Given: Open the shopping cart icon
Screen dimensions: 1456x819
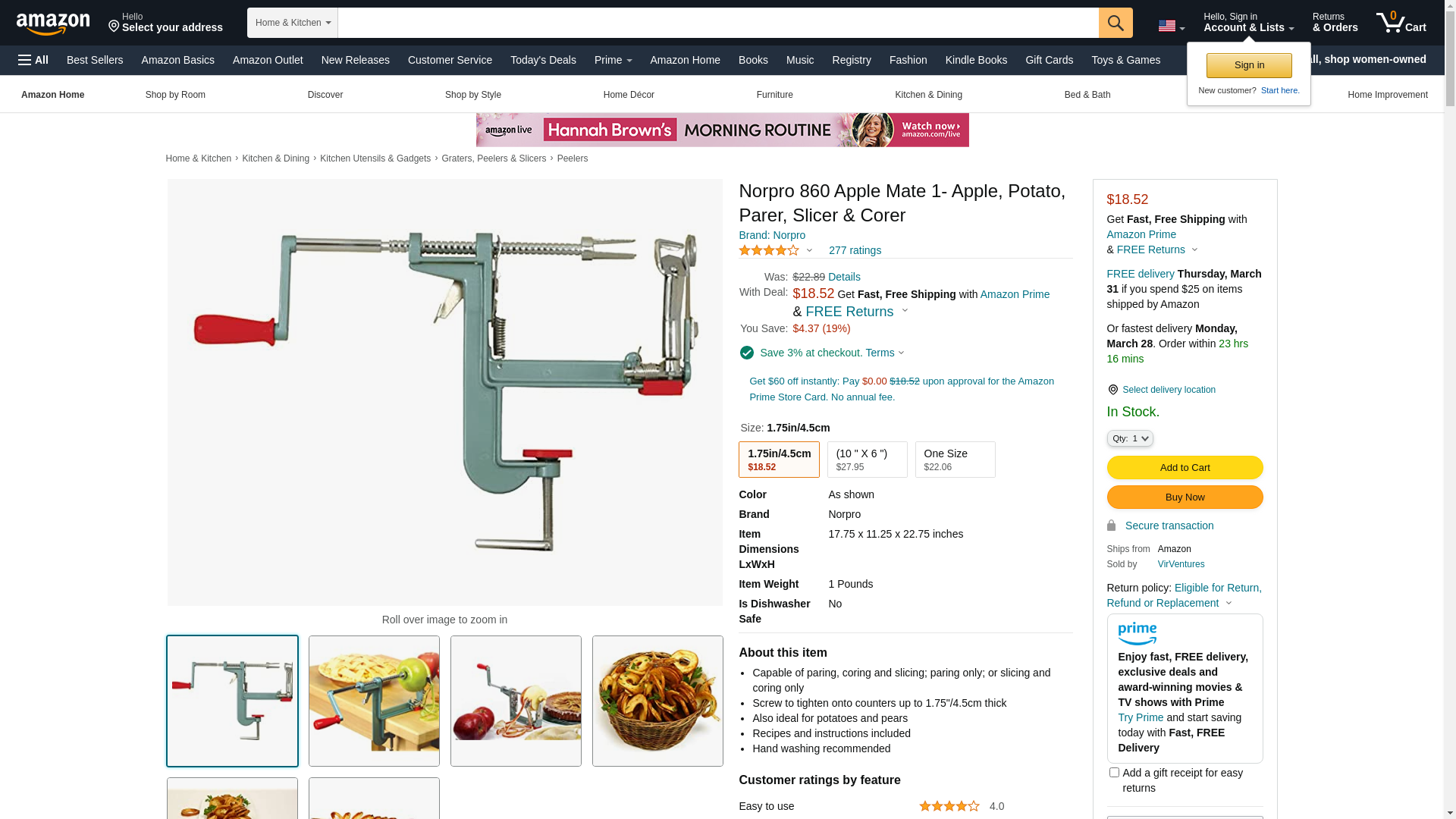Looking at the screenshot, I should [1401, 22].
